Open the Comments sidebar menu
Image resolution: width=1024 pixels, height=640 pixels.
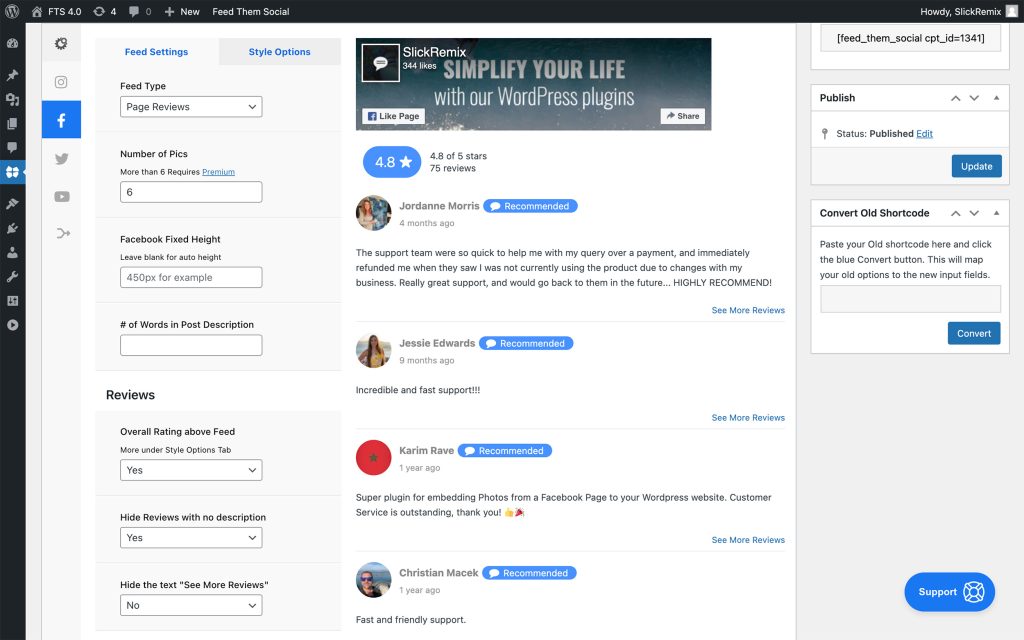pyautogui.click(x=12, y=148)
